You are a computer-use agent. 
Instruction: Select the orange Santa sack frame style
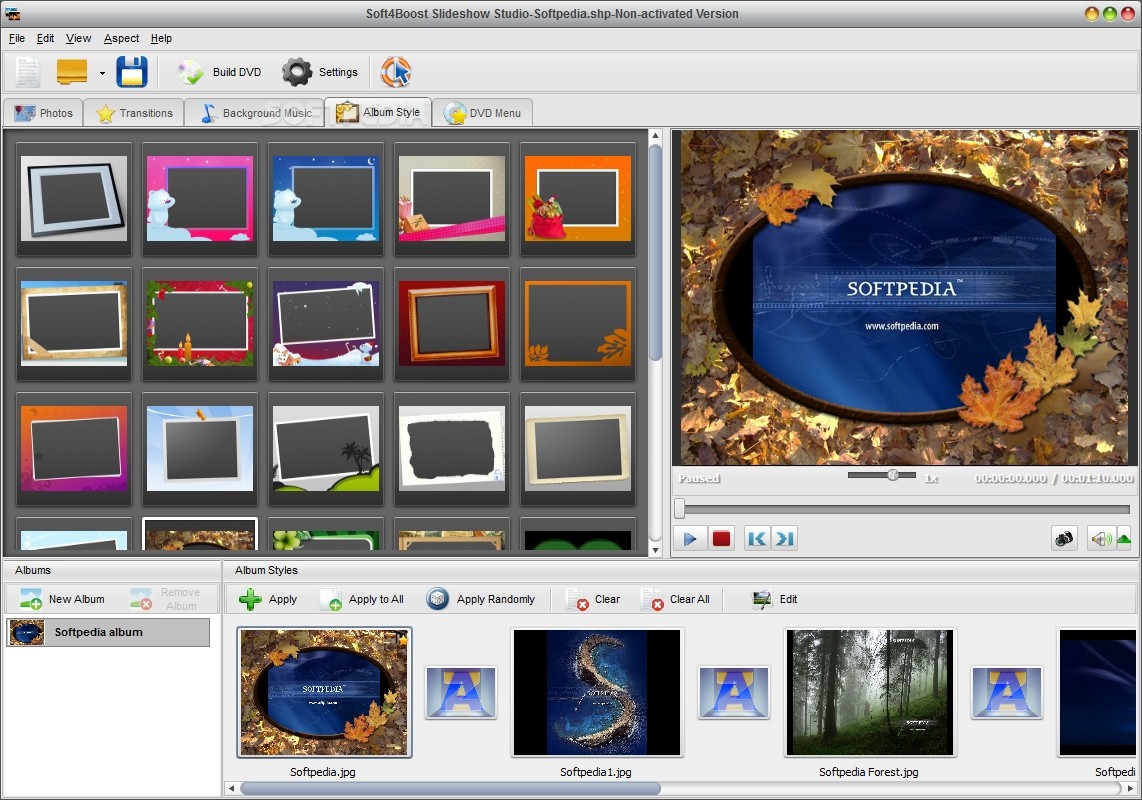(578, 199)
